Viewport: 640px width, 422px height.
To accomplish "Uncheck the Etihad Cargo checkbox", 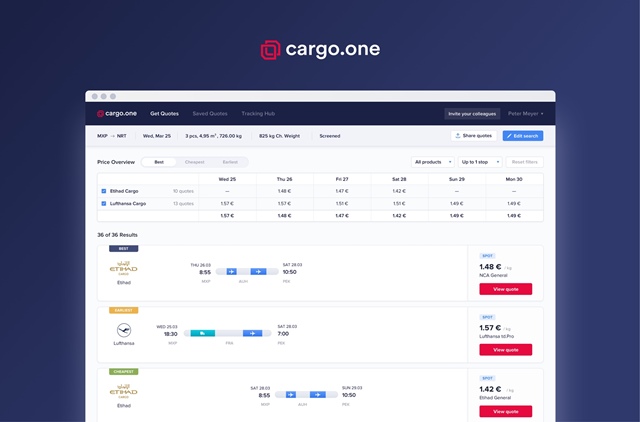I will click(104, 190).
